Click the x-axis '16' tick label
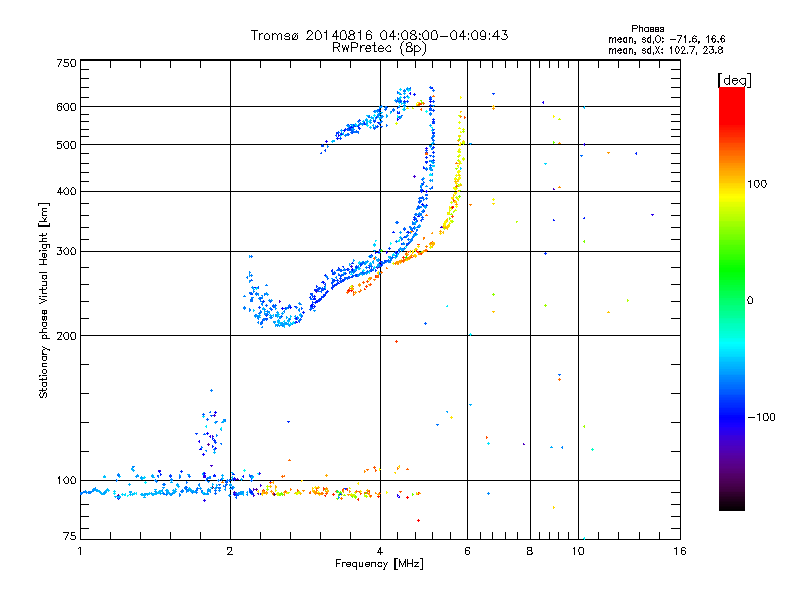This screenshot has height=600, width=800. click(680, 551)
